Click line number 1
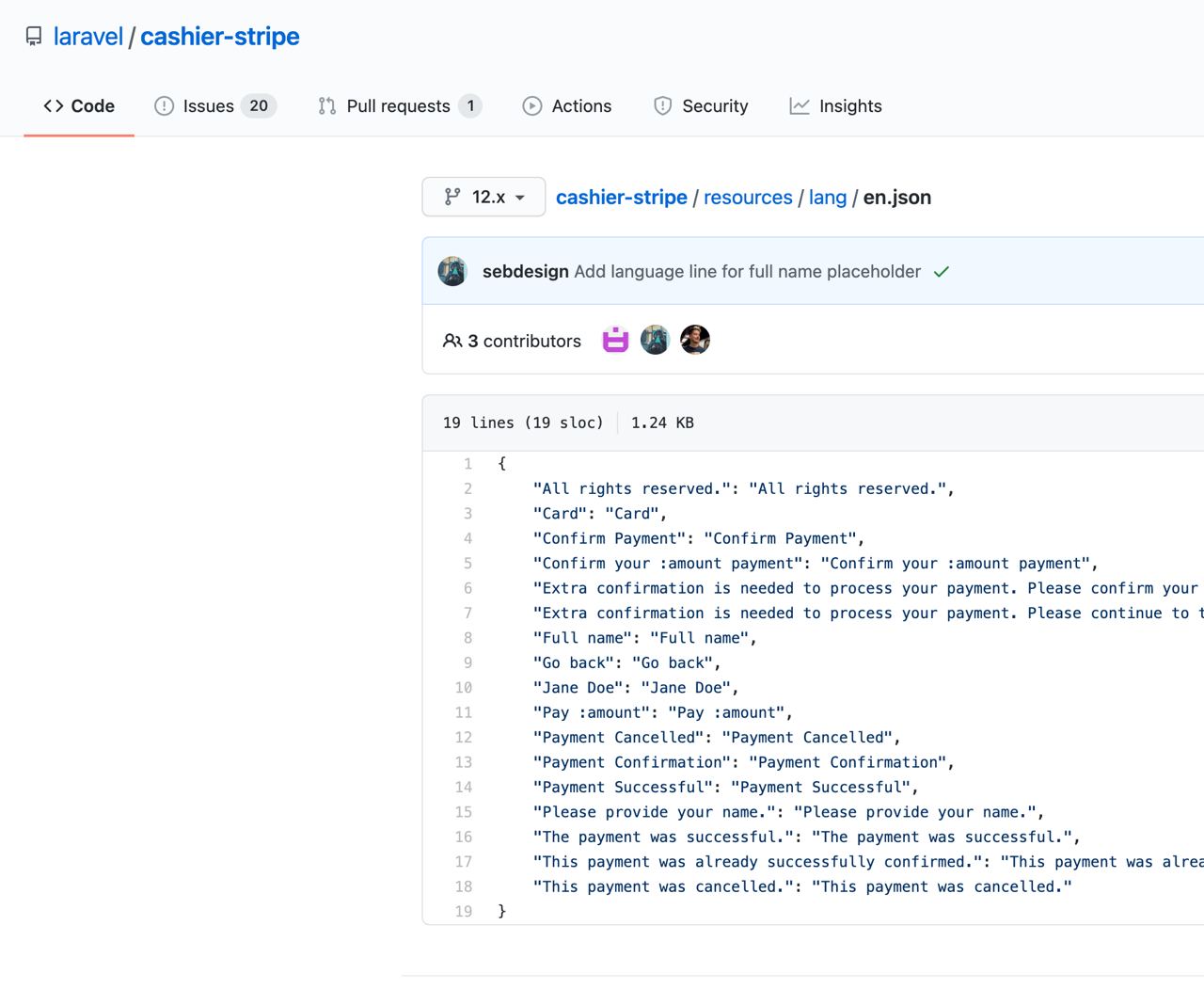 tap(467, 464)
